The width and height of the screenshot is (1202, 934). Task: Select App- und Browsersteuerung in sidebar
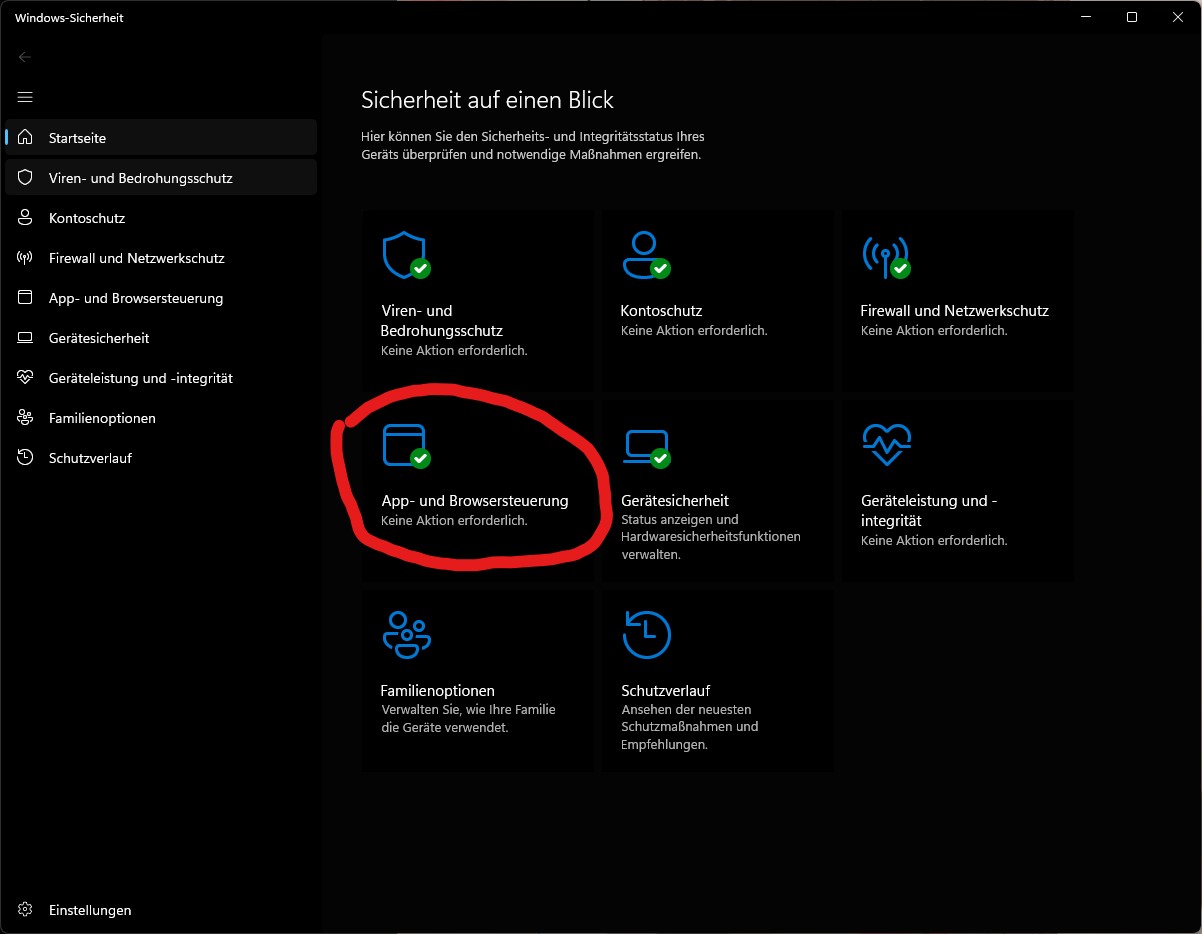click(161, 297)
